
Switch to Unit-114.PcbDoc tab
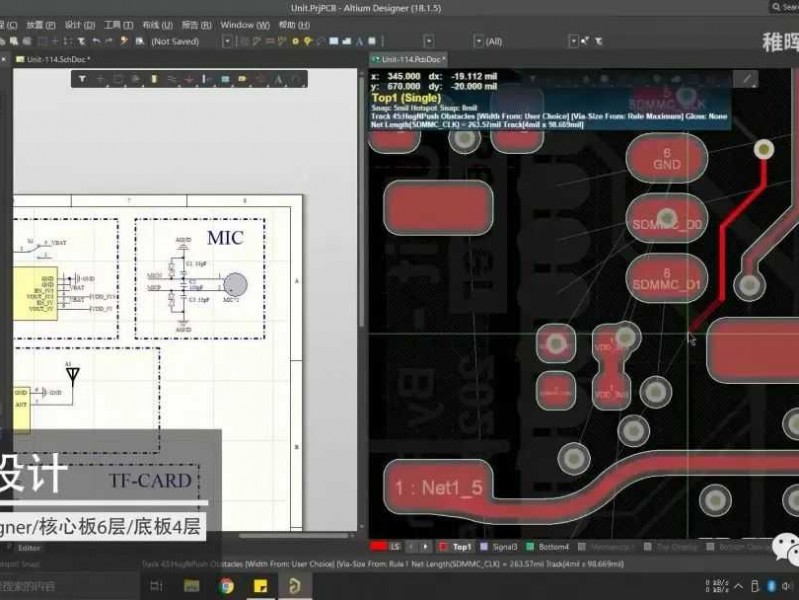pos(409,60)
